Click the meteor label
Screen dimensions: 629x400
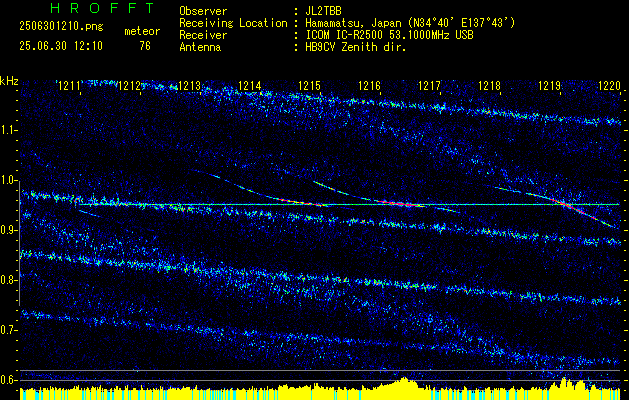142,31
